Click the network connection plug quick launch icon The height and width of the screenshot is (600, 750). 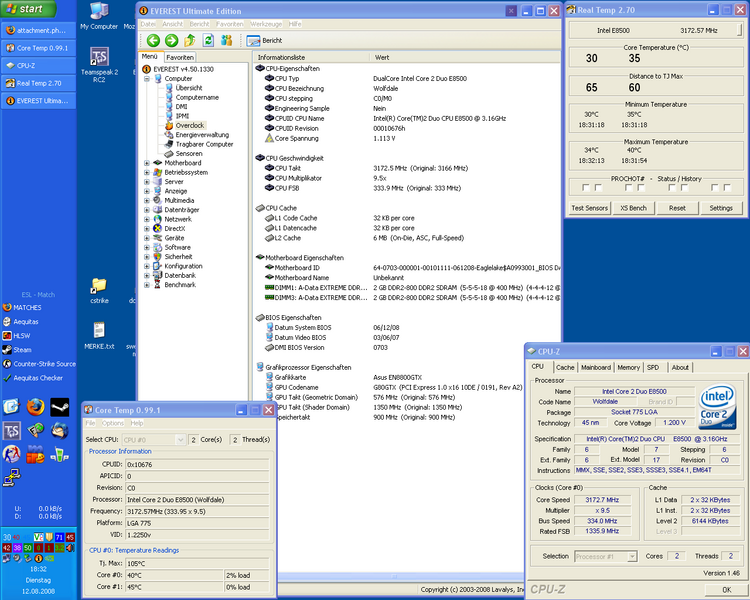pyautogui.click(x=11, y=478)
